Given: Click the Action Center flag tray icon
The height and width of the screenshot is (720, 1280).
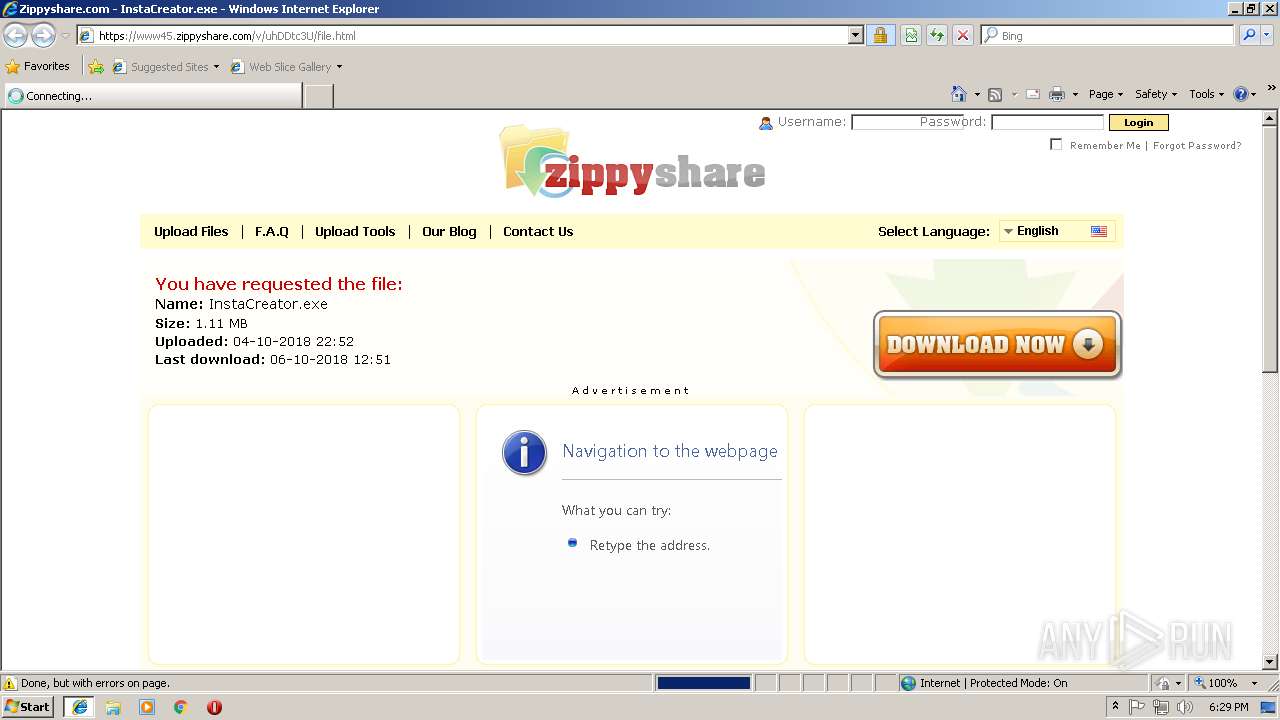Looking at the screenshot, I should [1137, 707].
